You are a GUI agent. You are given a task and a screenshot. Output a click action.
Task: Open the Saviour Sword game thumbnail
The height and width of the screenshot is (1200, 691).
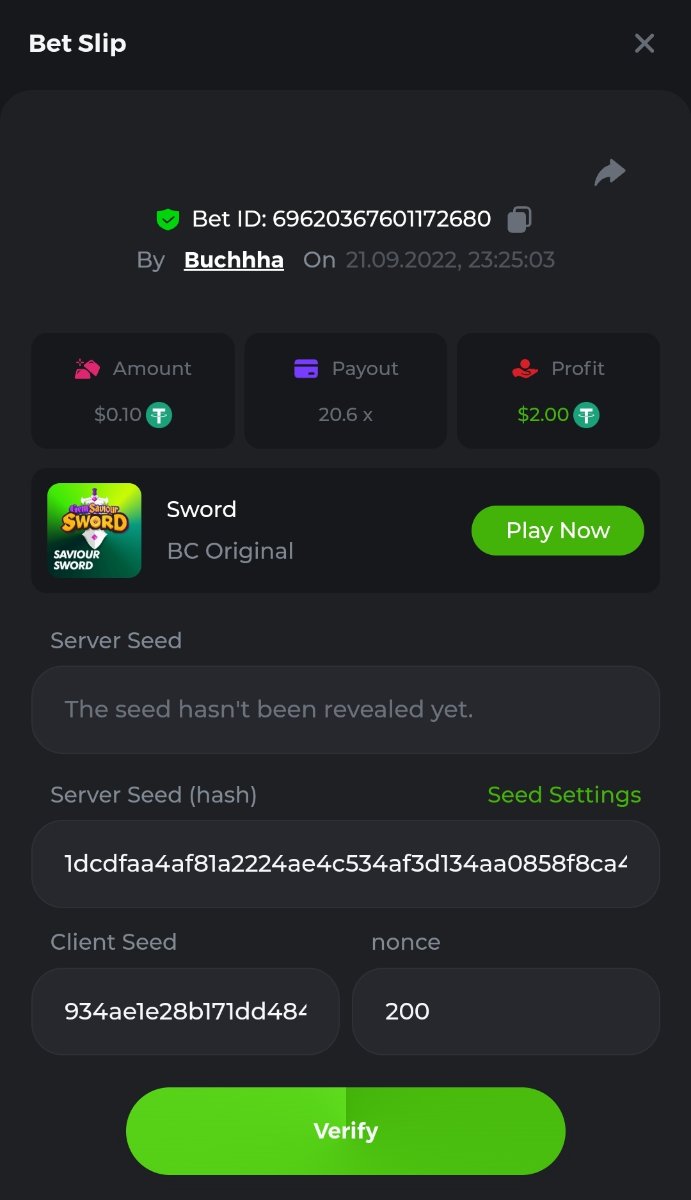point(94,530)
